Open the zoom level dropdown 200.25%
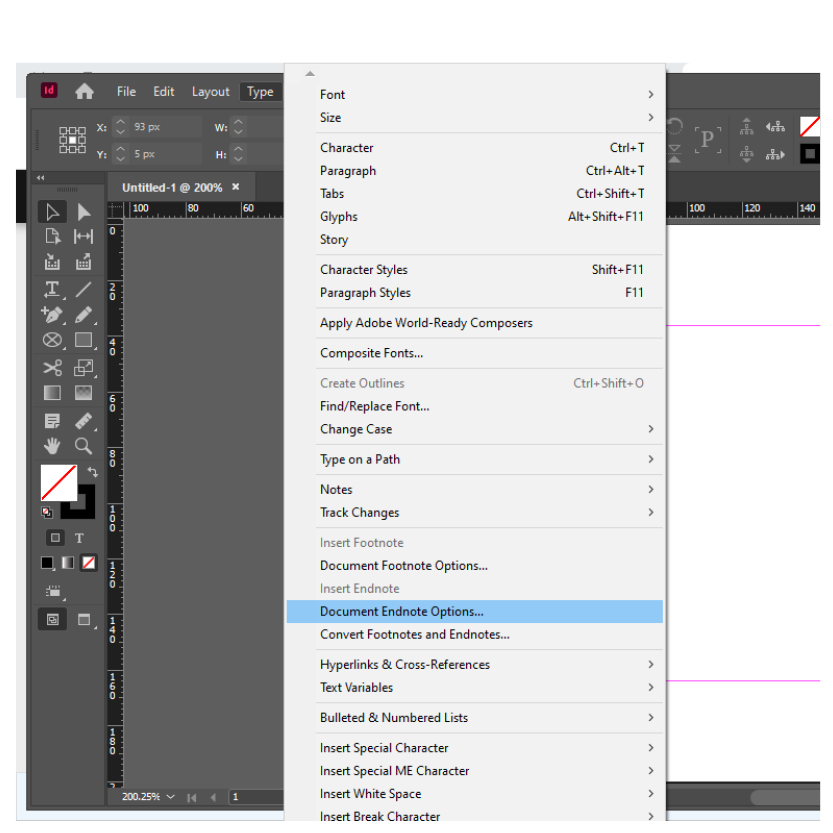Screen dimensions: 833x833 tap(171, 796)
